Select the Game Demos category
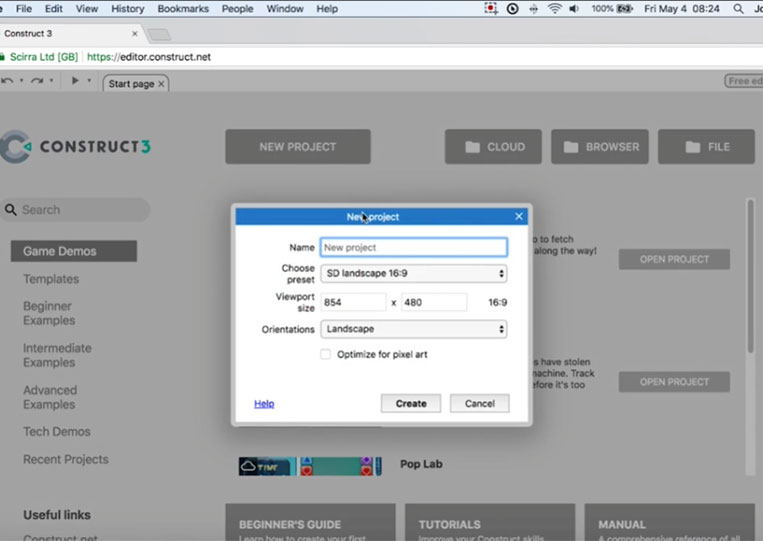The width and height of the screenshot is (763, 541). pos(74,251)
